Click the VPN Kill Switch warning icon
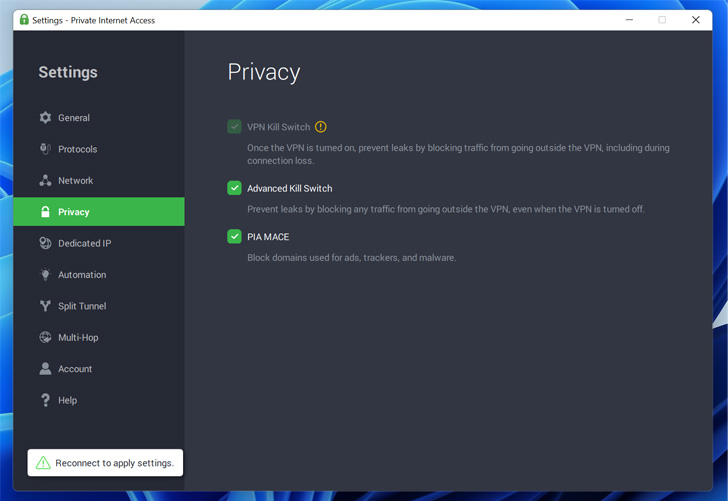 click(320, 127)
